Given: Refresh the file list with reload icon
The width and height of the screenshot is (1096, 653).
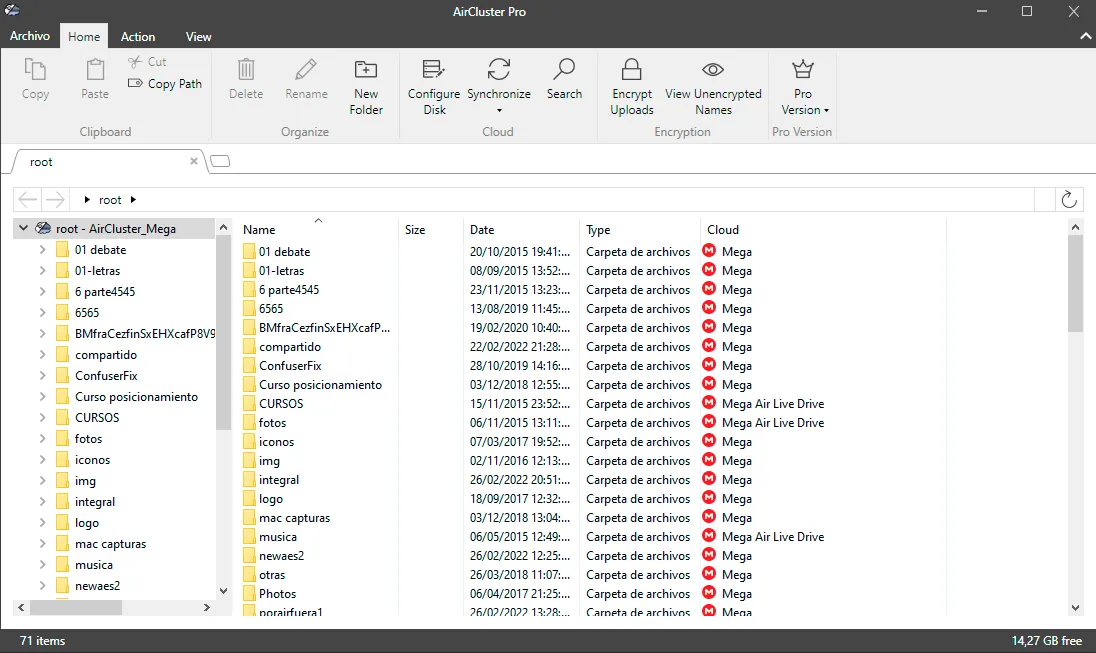Looking at the screenshot, I should point(1069,199).
